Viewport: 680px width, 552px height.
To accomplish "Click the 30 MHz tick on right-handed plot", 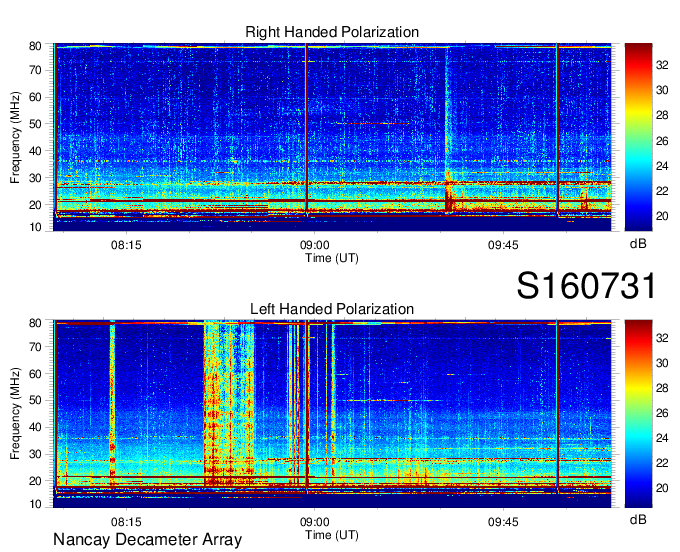I will tap(35, 178).
